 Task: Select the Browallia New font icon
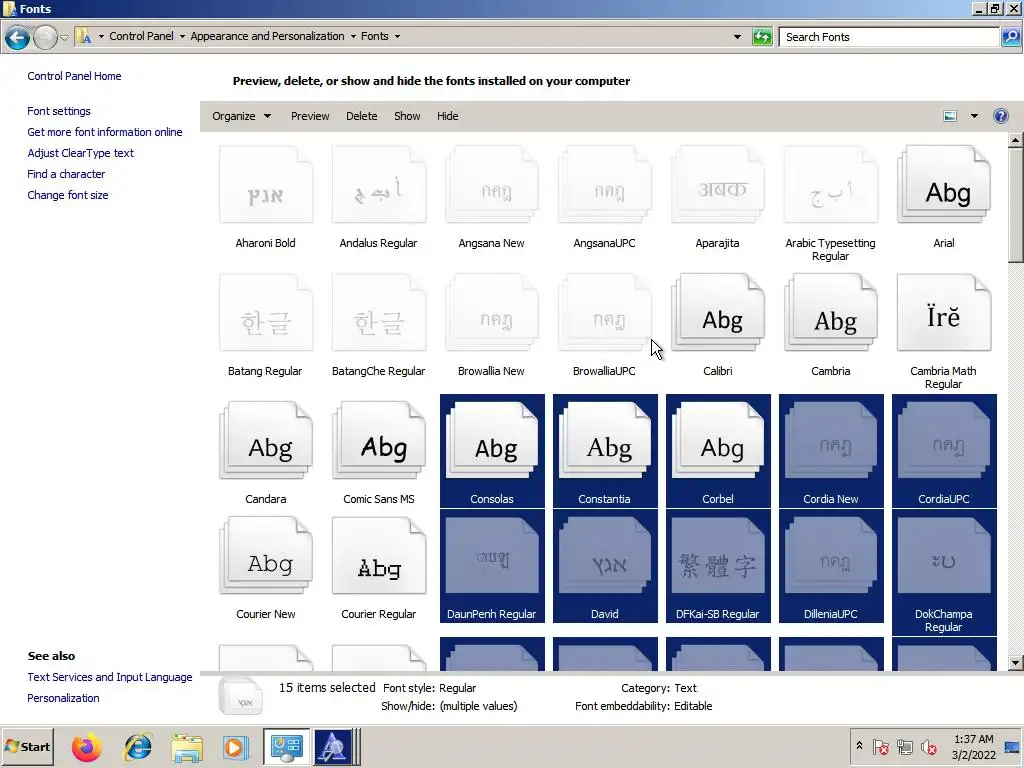point(492,313)
